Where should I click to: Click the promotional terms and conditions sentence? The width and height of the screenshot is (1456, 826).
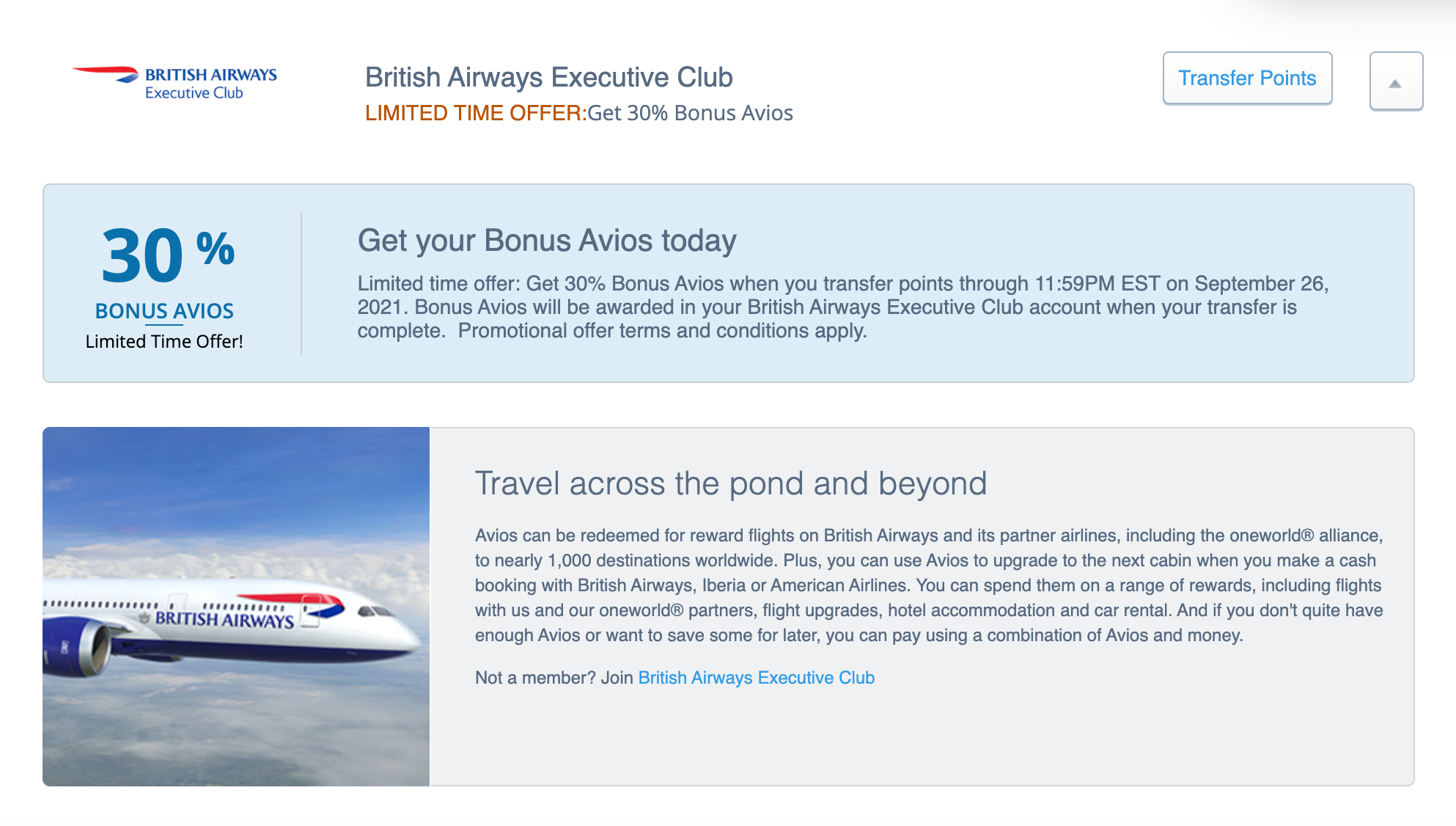click(x=660, y=331)
